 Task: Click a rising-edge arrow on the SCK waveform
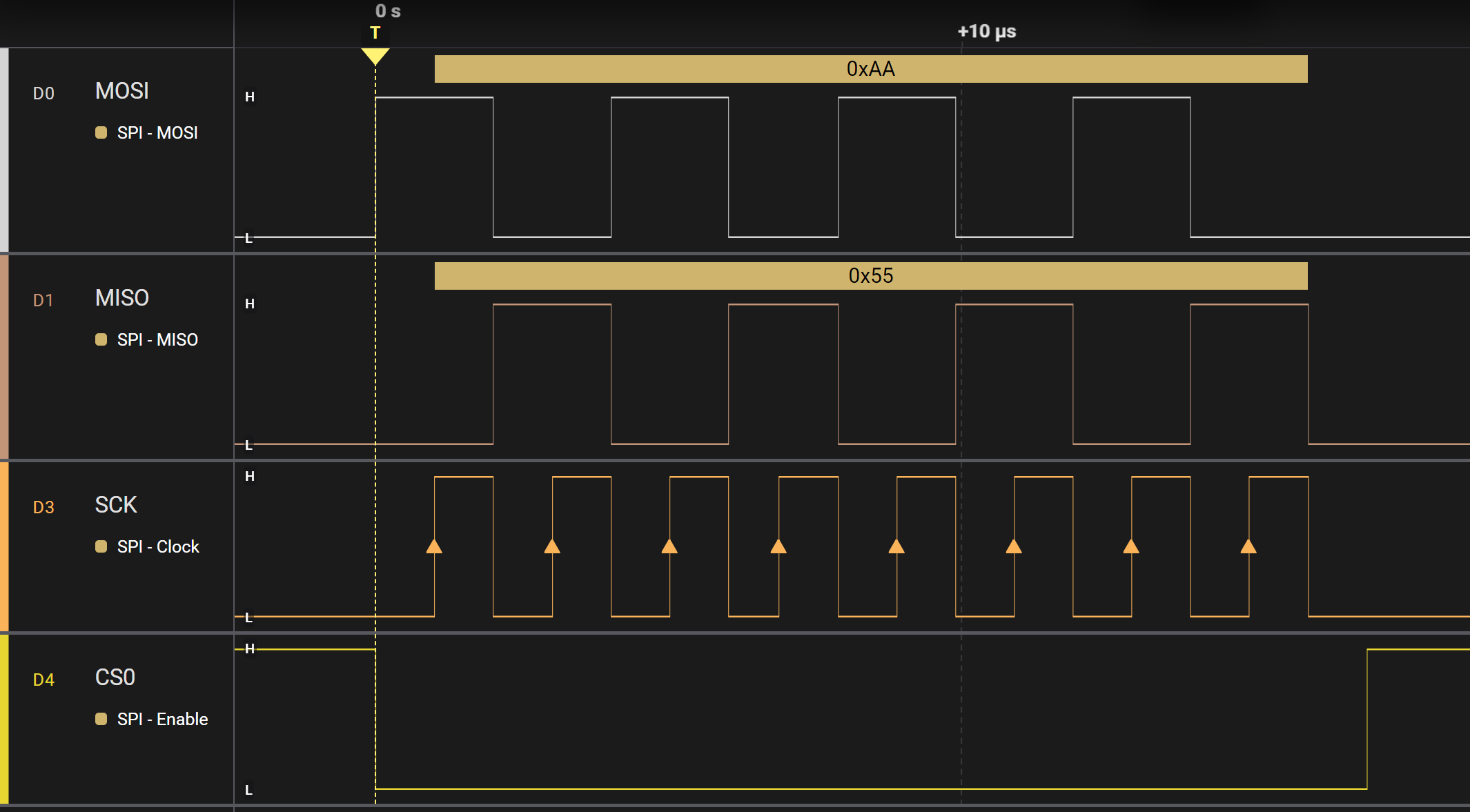click(434, 547)
